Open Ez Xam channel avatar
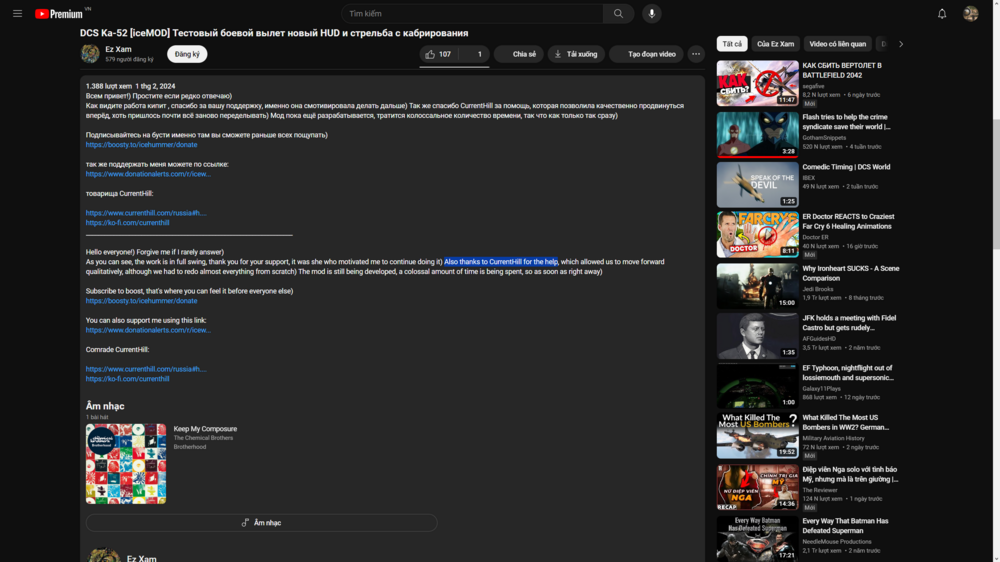 90,54
